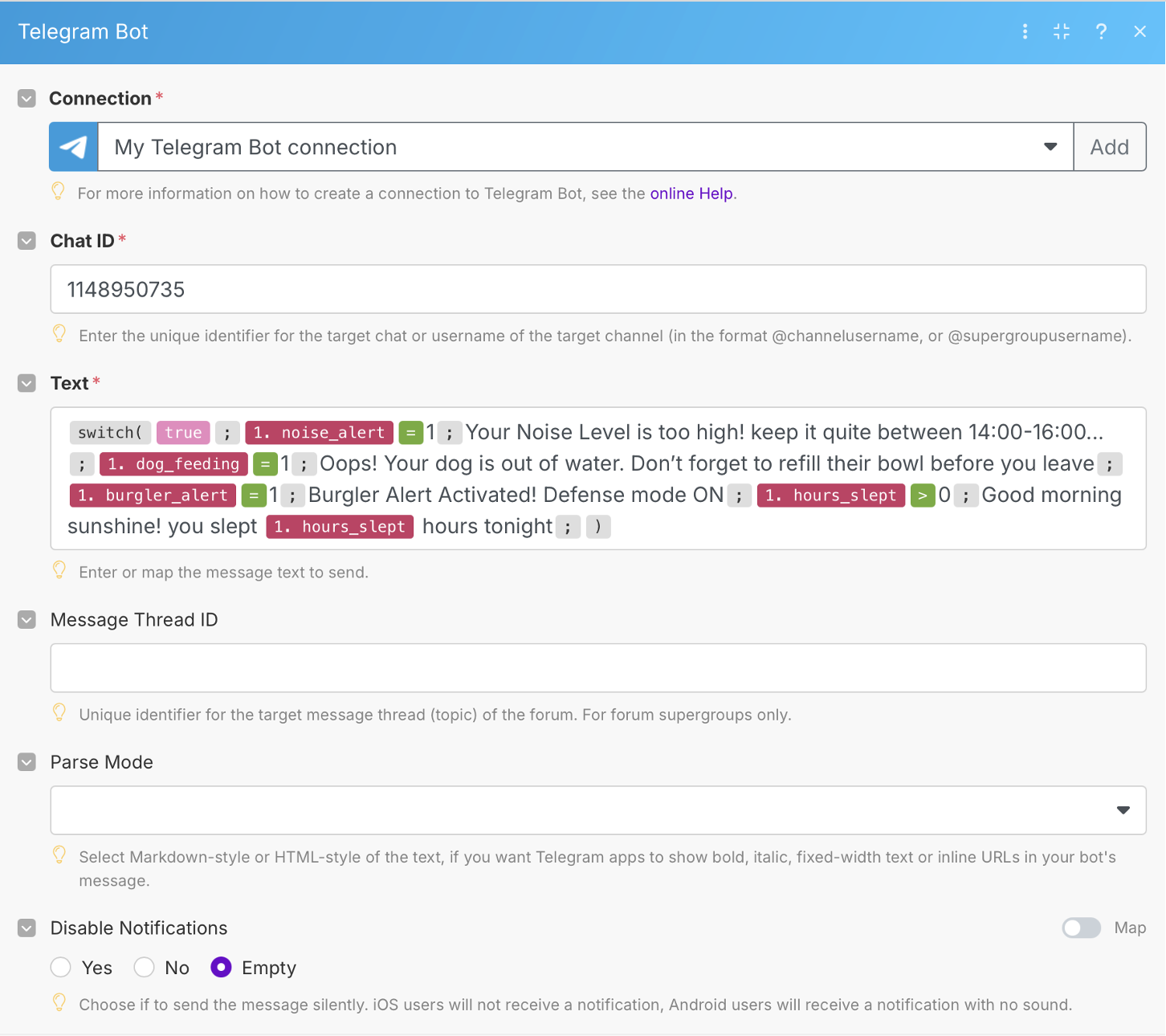Select Empty for Disable Notifications
The height and width of the screenshot is (1036, 1166).
pyautogui.click(x=221, y=968)
